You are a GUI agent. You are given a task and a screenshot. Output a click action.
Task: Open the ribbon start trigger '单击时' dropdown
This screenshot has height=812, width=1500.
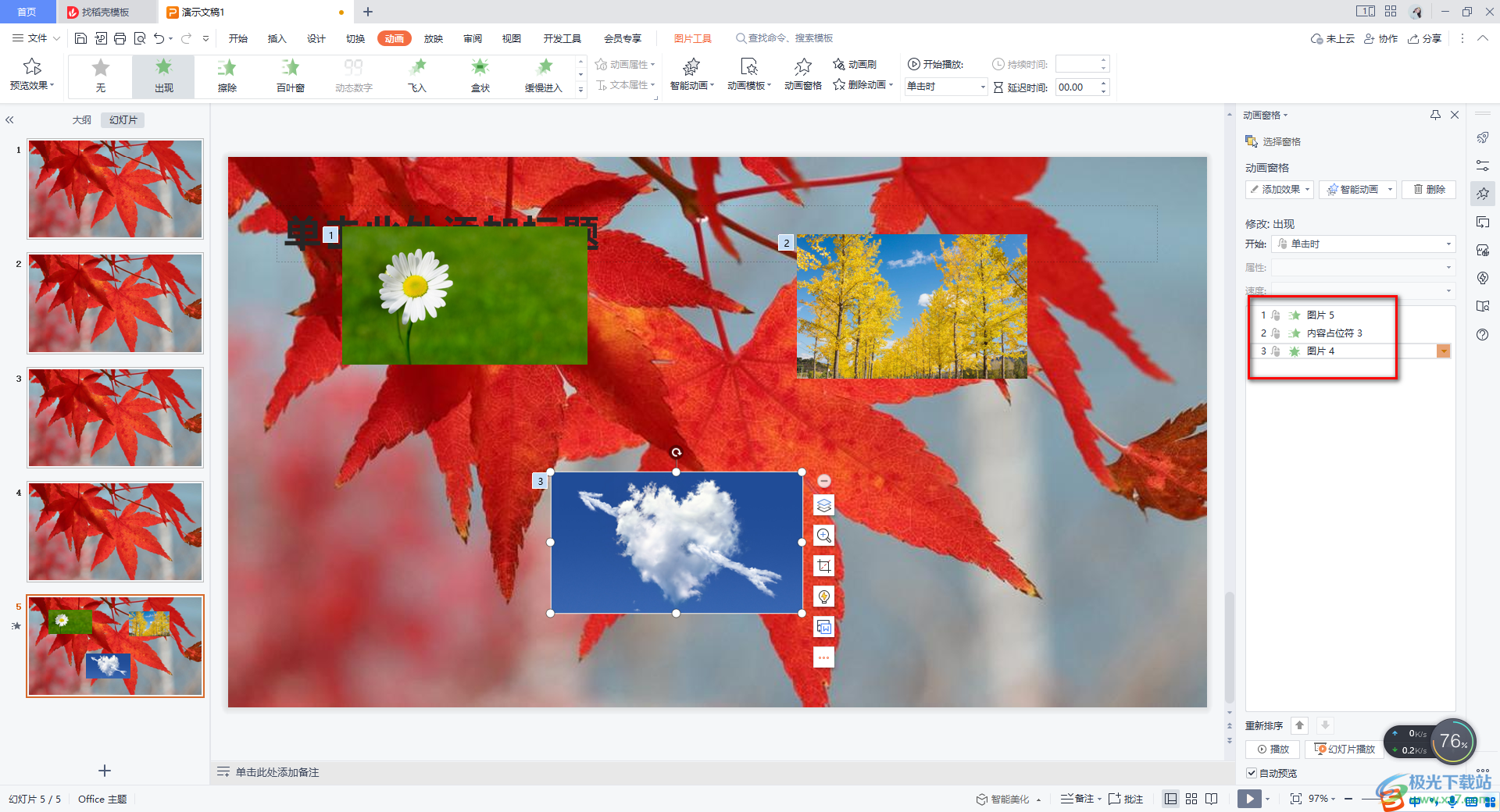[946, 87]
